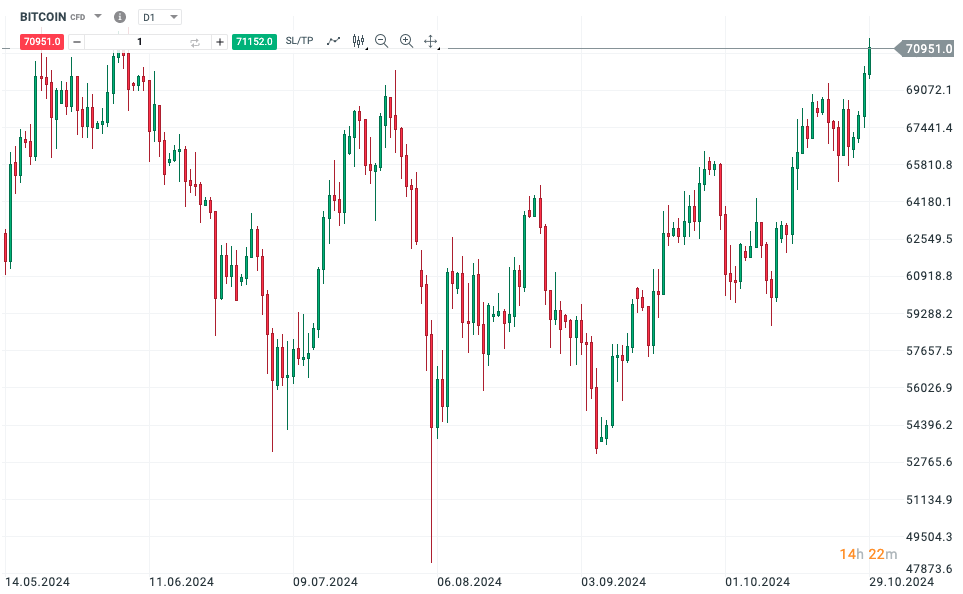
Task: Click the 01.10.2024 date marker
Action: [x=757, y=582]
